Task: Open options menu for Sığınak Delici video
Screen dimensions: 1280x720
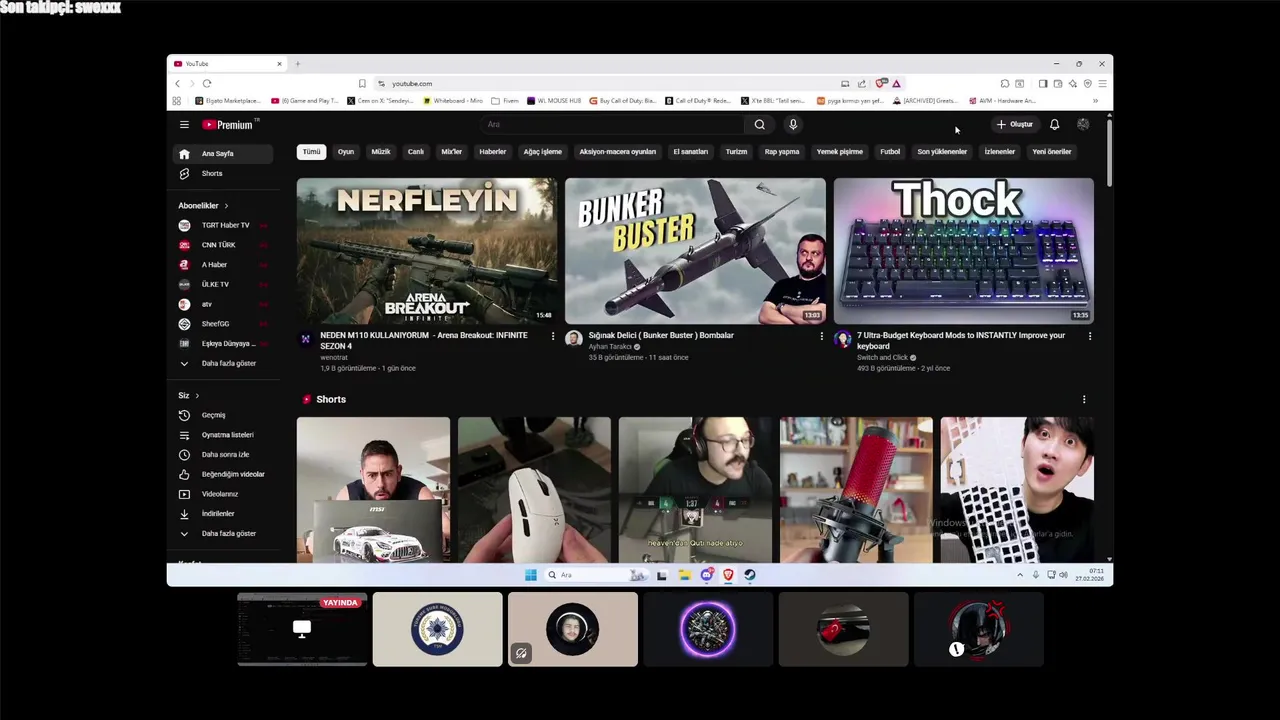Action: [x=822, y=337]
